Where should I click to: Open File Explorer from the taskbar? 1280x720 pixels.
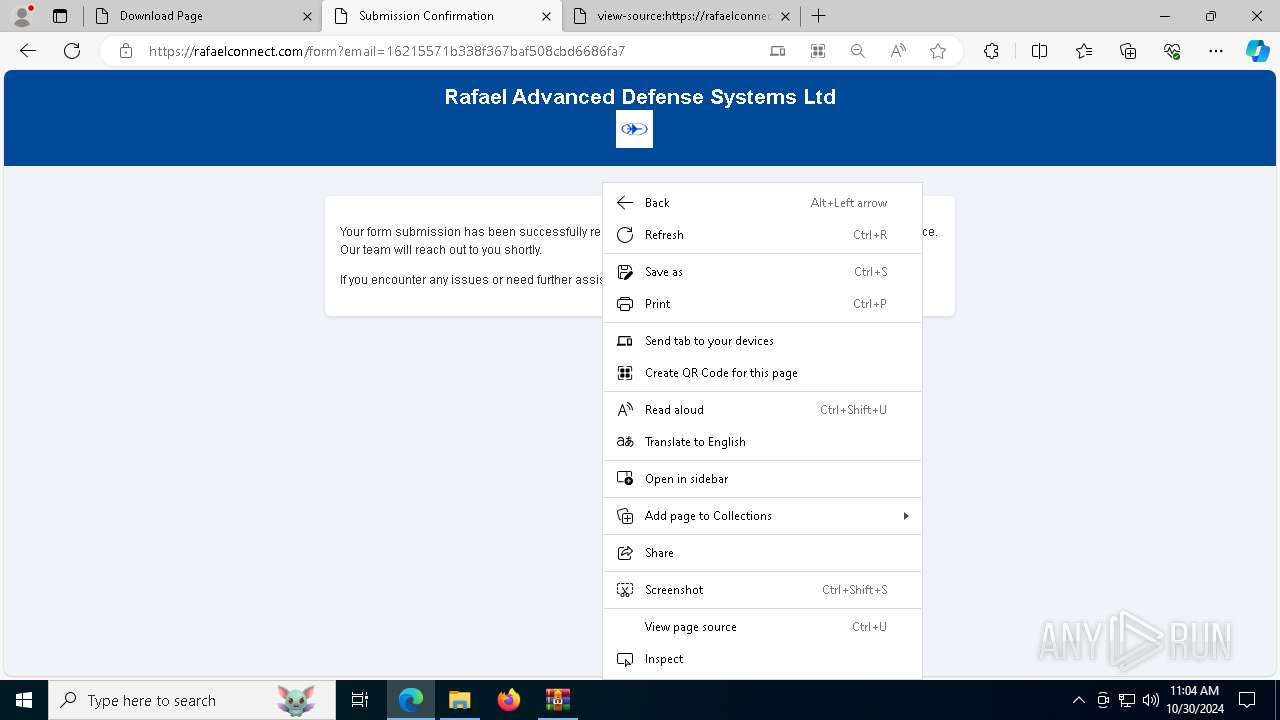[459, 700]
